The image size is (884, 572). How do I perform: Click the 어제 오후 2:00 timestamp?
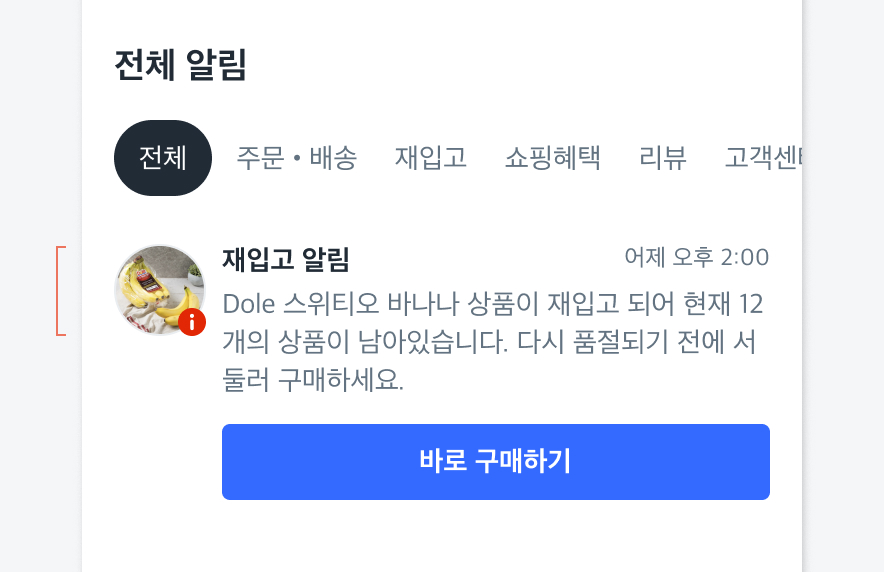pos(696,258)
